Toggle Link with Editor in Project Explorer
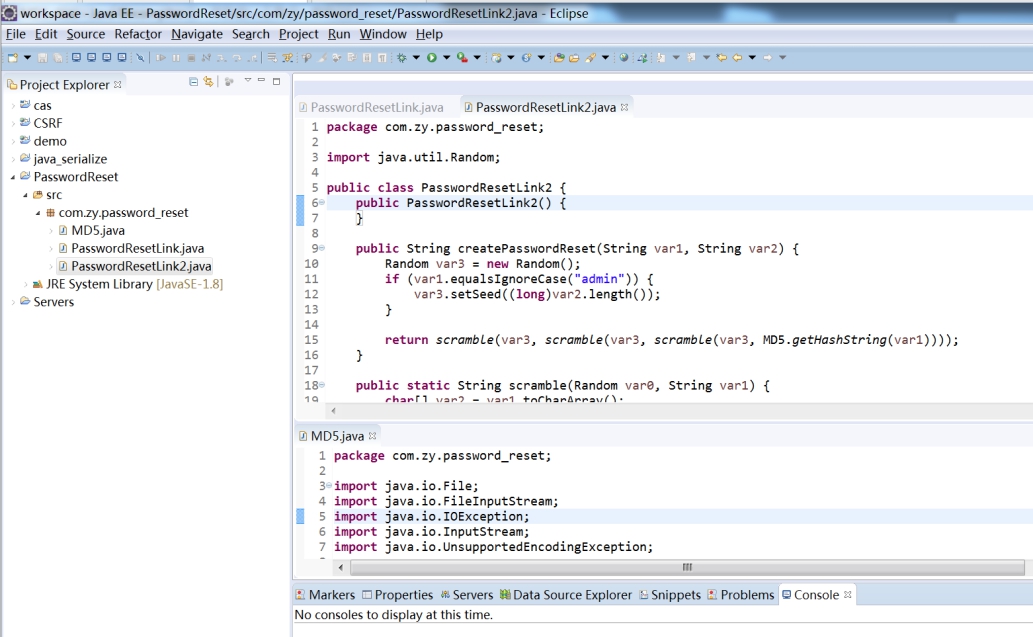The image size is (1033, 637). [x=209, y=82]
